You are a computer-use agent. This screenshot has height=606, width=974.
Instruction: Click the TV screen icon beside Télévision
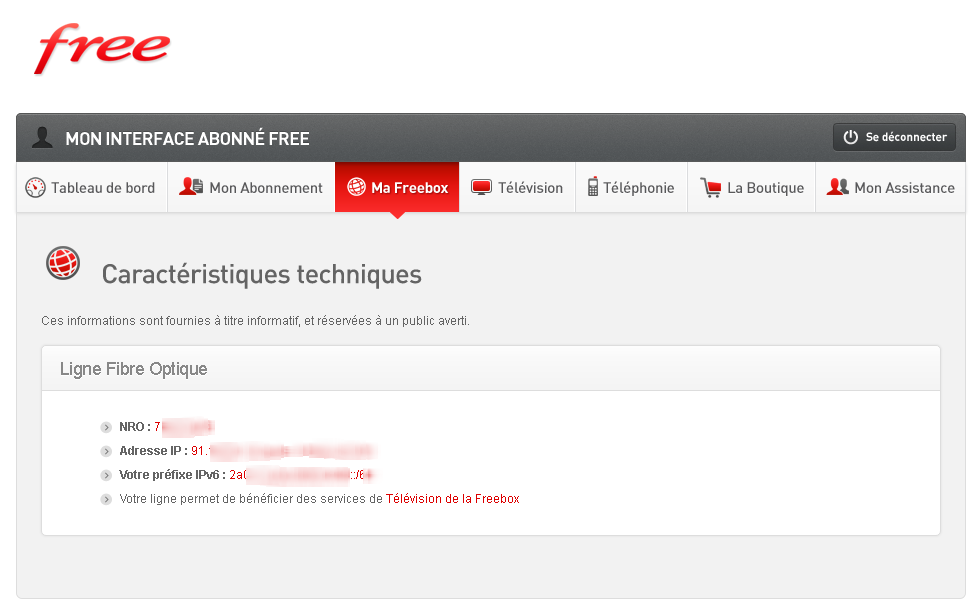481,187
